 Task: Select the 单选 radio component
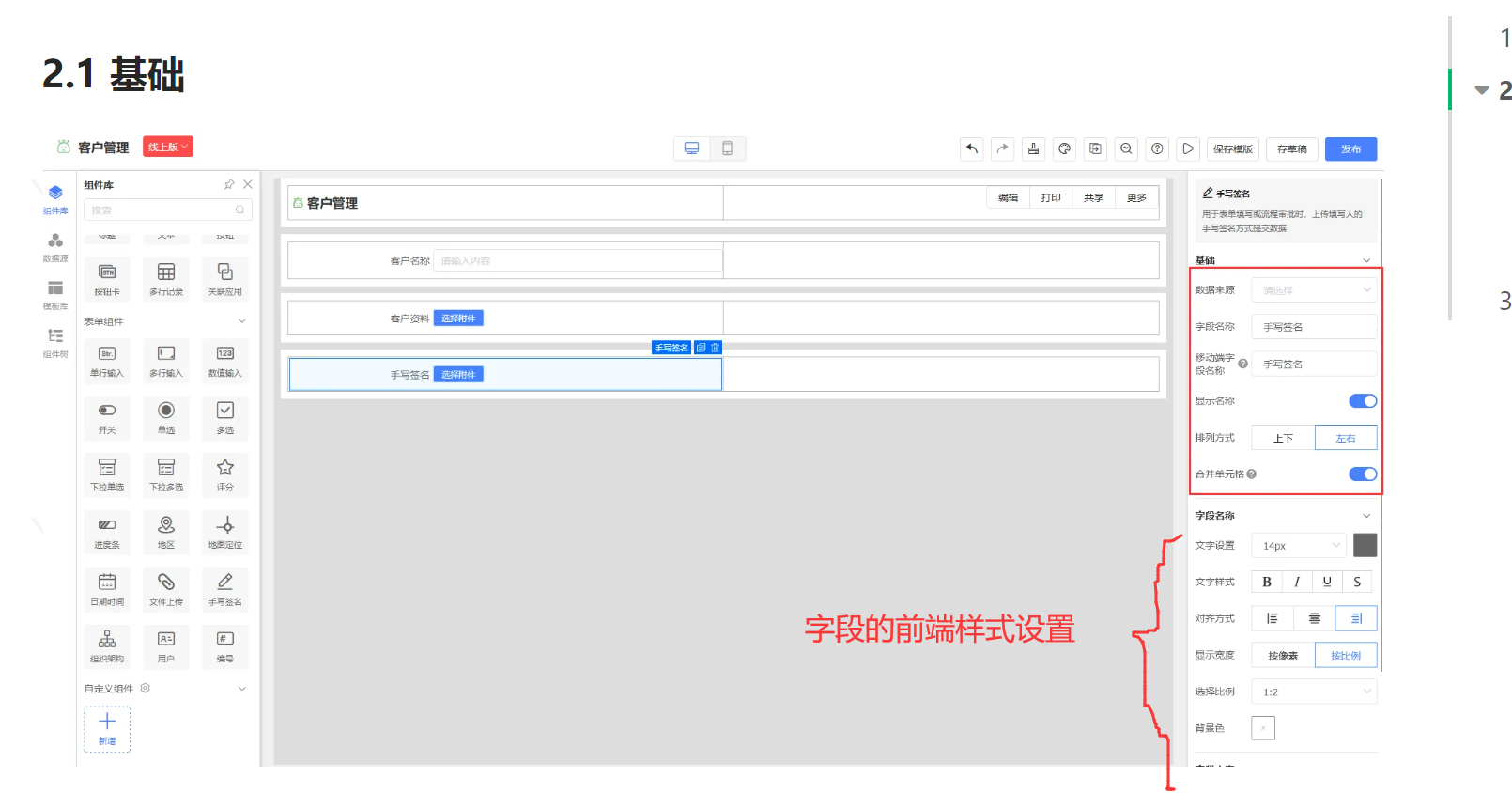(166, 418)
